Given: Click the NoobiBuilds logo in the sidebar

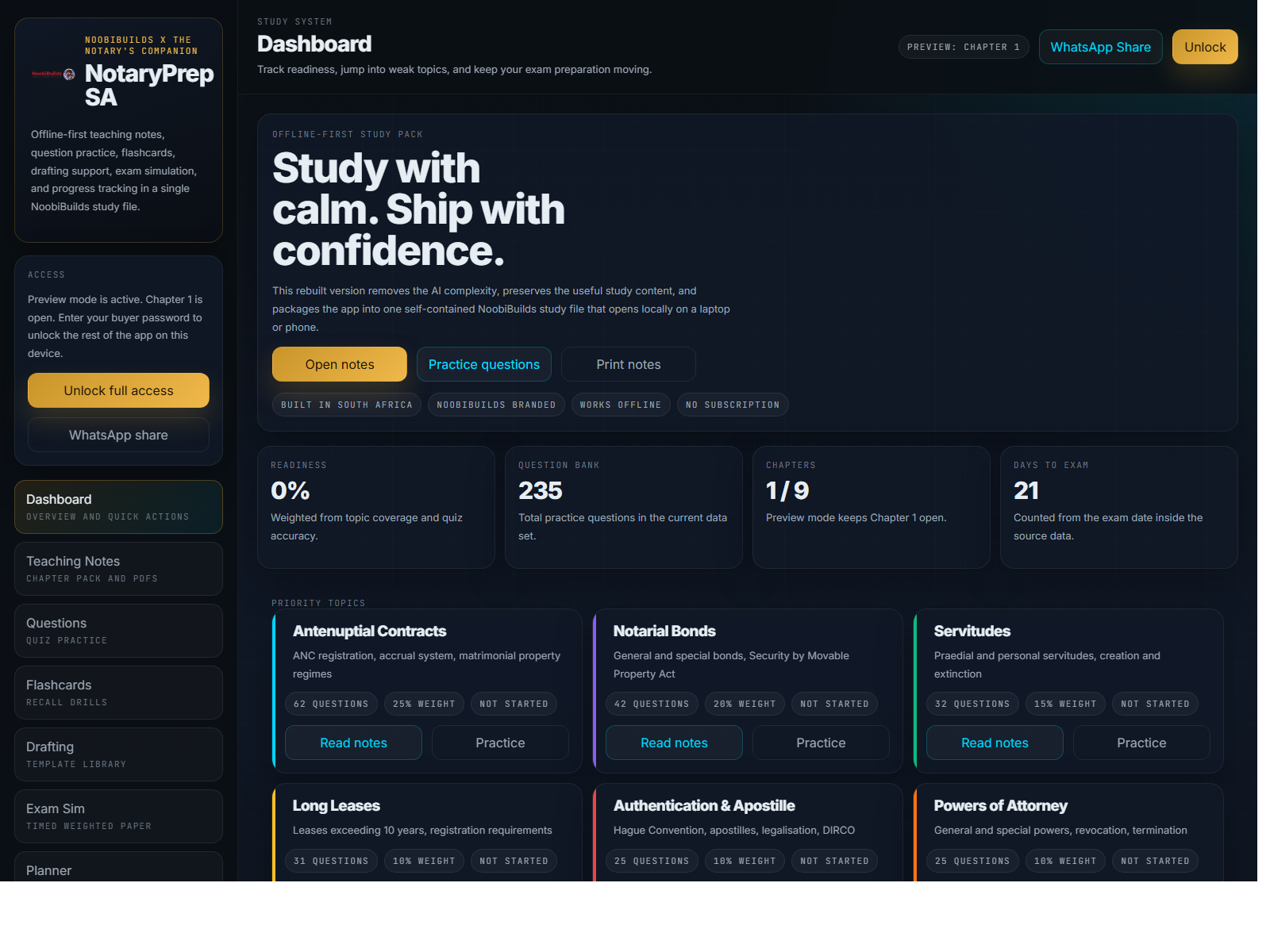Looking at the screenshot, I should pyautogui.click(x=54, y=74).
